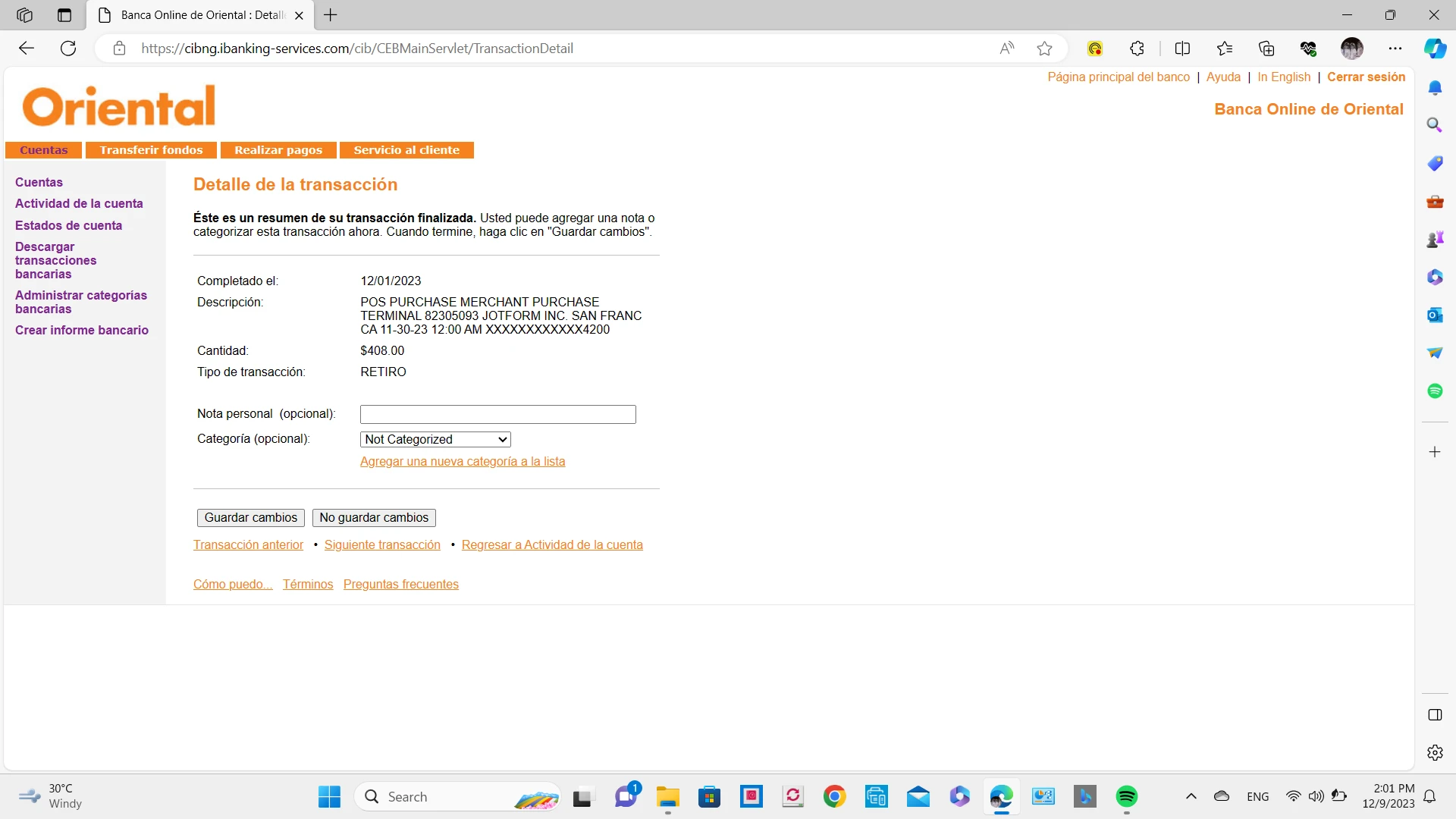Open the Extensions puzzle-piece icon
This screenshot has height=819, width=1456.
pos(1137,48)
